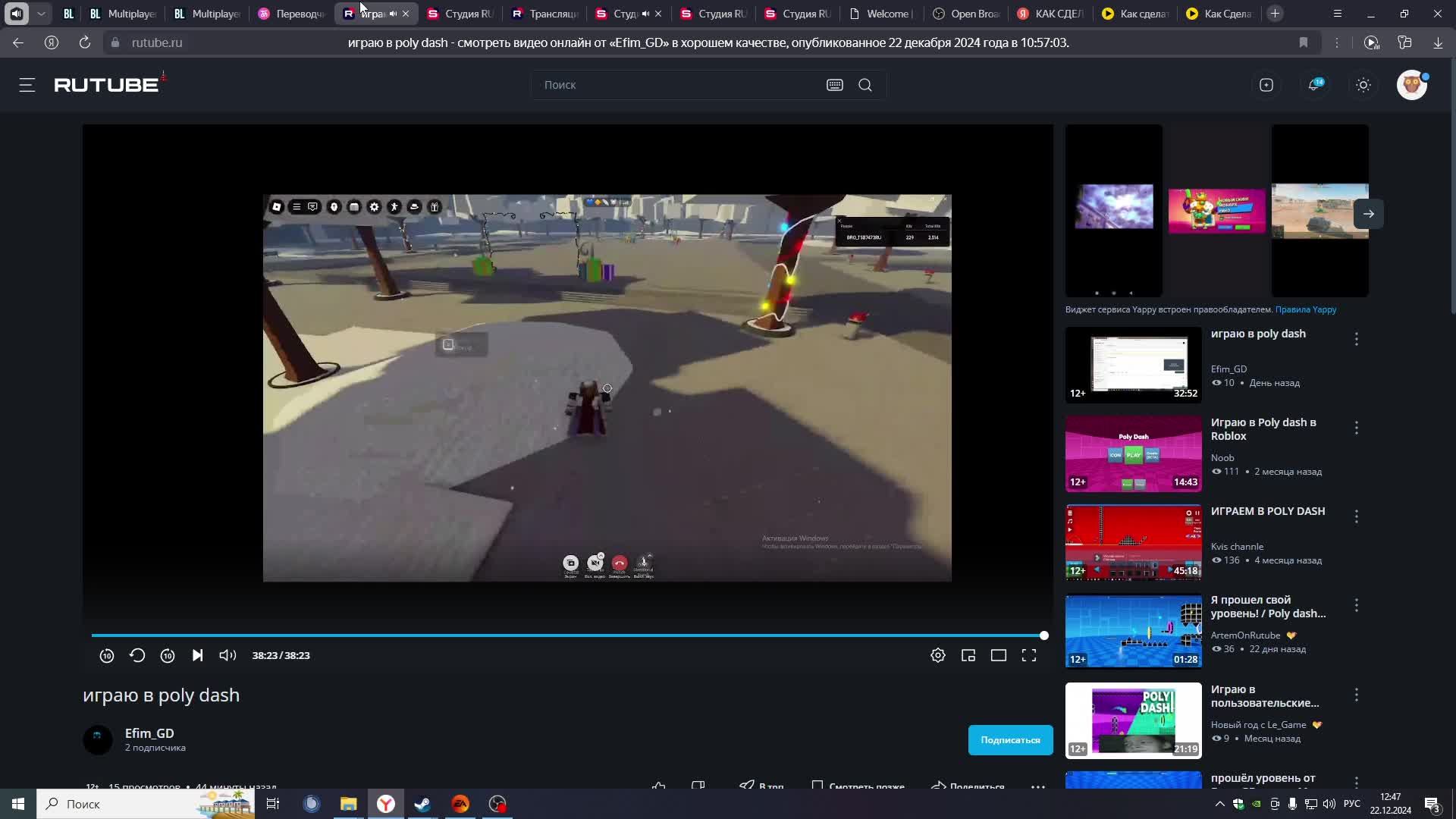This screenshot has width=1456, height=819.
Task: Open the 'Правила Yappy' link
Action: (x=1306, y=309)
